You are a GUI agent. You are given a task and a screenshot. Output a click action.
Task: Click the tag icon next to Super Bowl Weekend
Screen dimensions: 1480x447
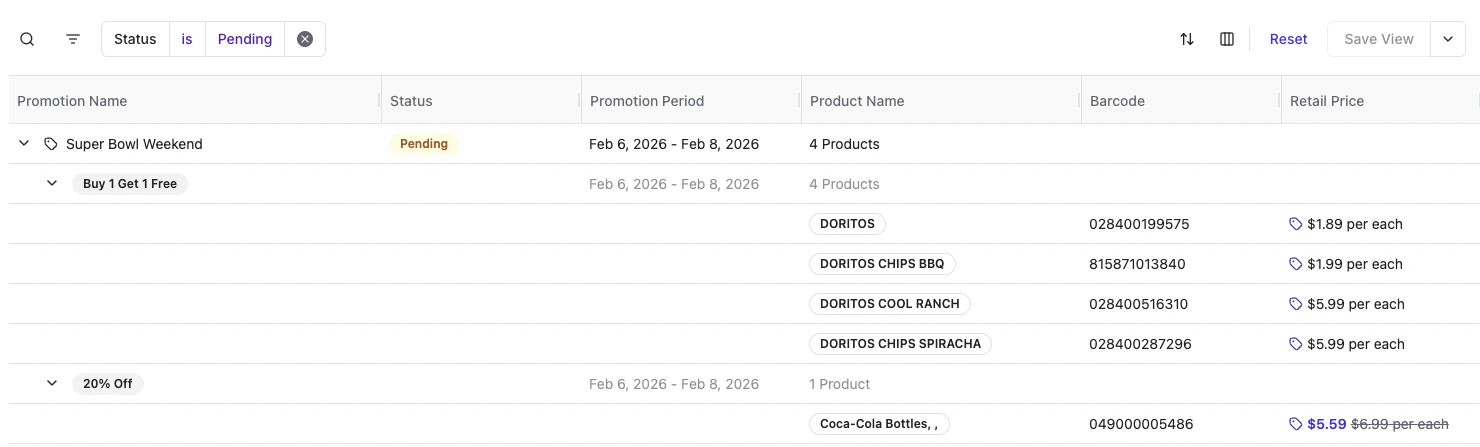click(51, 144)
